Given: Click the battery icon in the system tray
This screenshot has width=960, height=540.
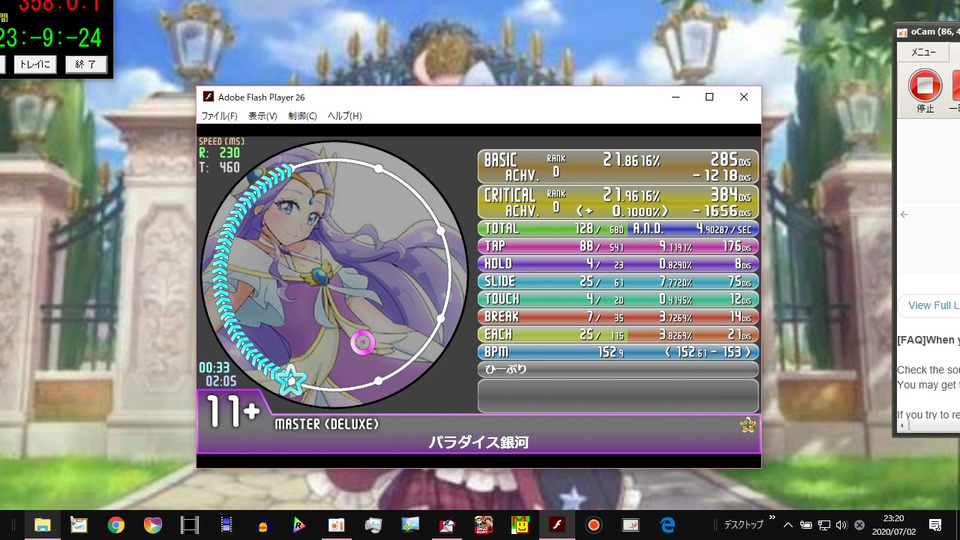Looking at the screenshot, I should tap(806, 525).
